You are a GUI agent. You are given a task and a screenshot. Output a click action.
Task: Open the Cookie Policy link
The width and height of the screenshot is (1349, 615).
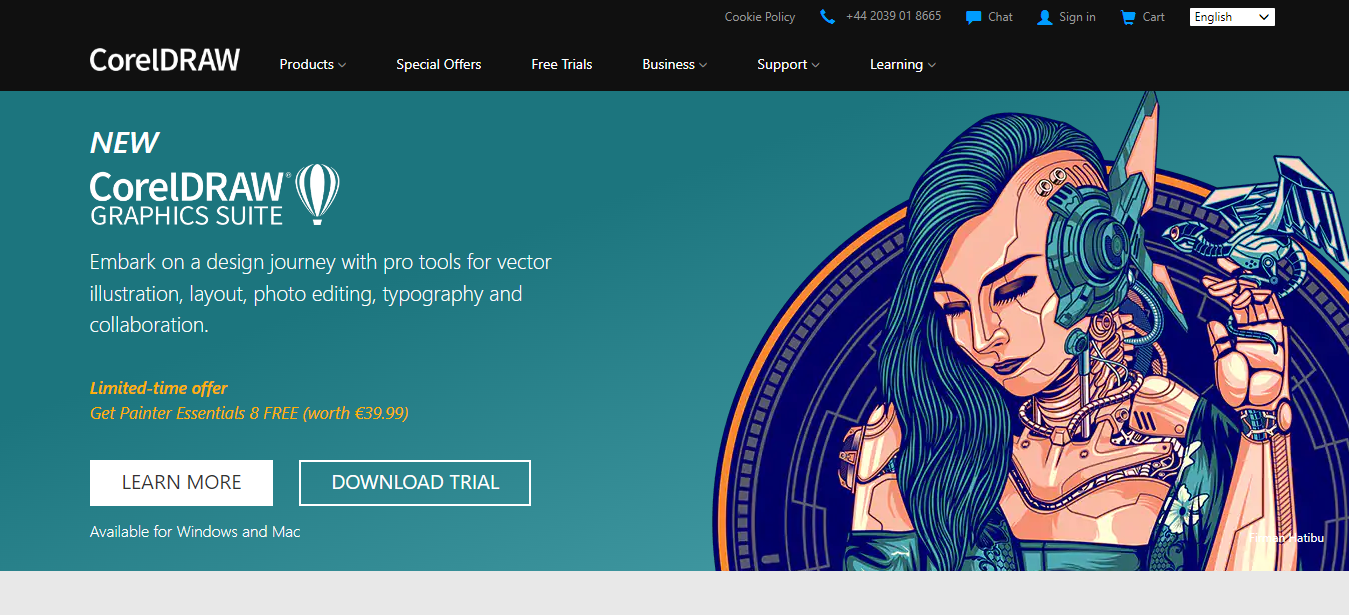pos(760,17)
